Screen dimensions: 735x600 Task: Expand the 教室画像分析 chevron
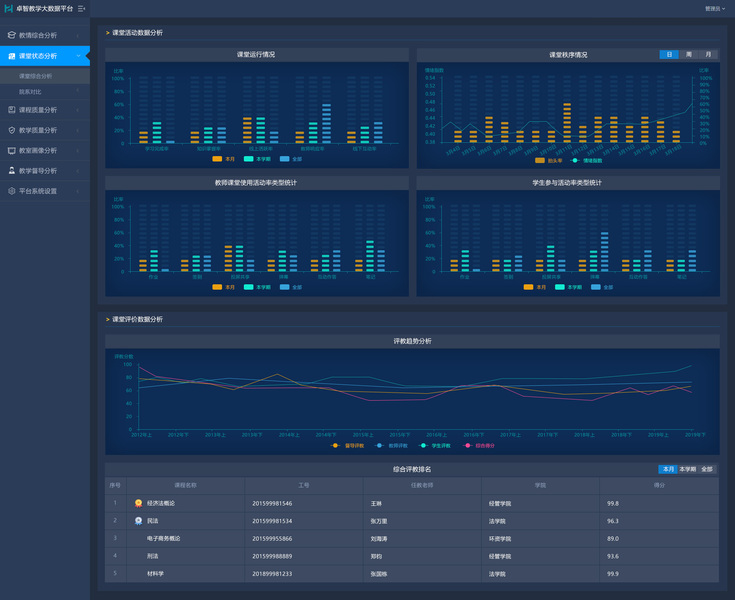[77, 151]
